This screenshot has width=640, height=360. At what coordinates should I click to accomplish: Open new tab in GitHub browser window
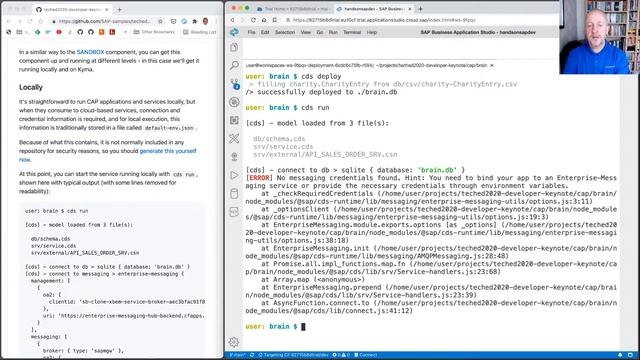pyautogui.click(x=120, y=9)
